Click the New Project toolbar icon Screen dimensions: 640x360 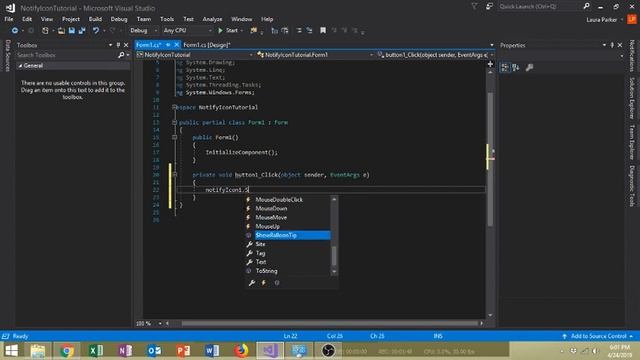[45, 31]
